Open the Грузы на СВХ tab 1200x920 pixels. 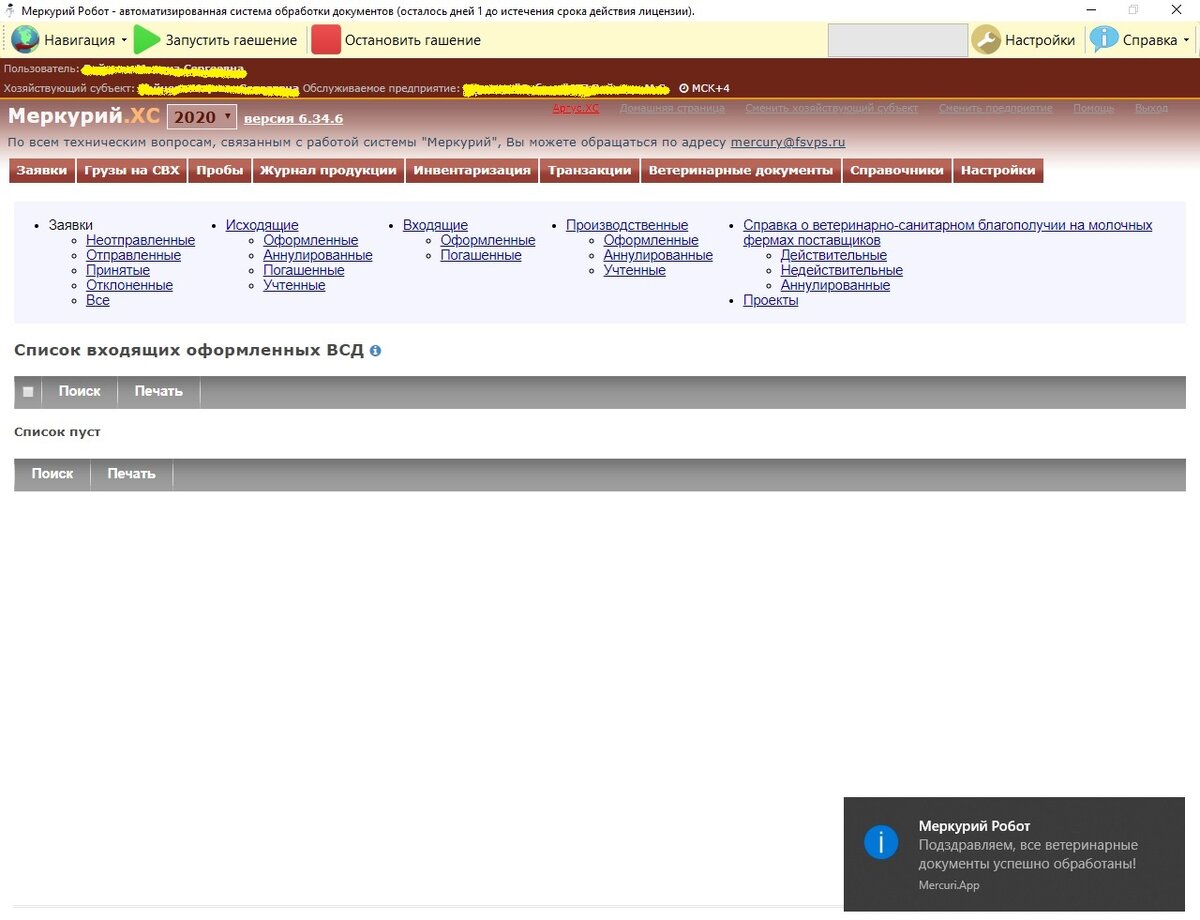(x=132, y=171)
